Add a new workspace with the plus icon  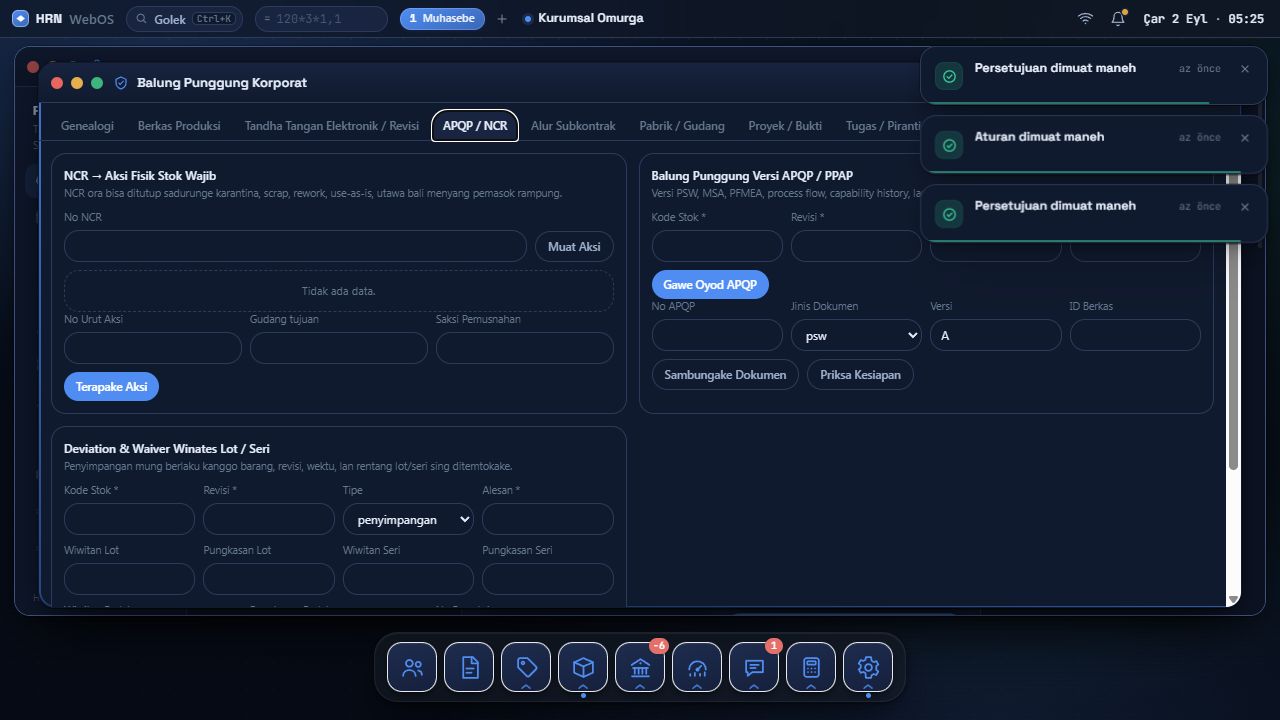tap(502, 19)
